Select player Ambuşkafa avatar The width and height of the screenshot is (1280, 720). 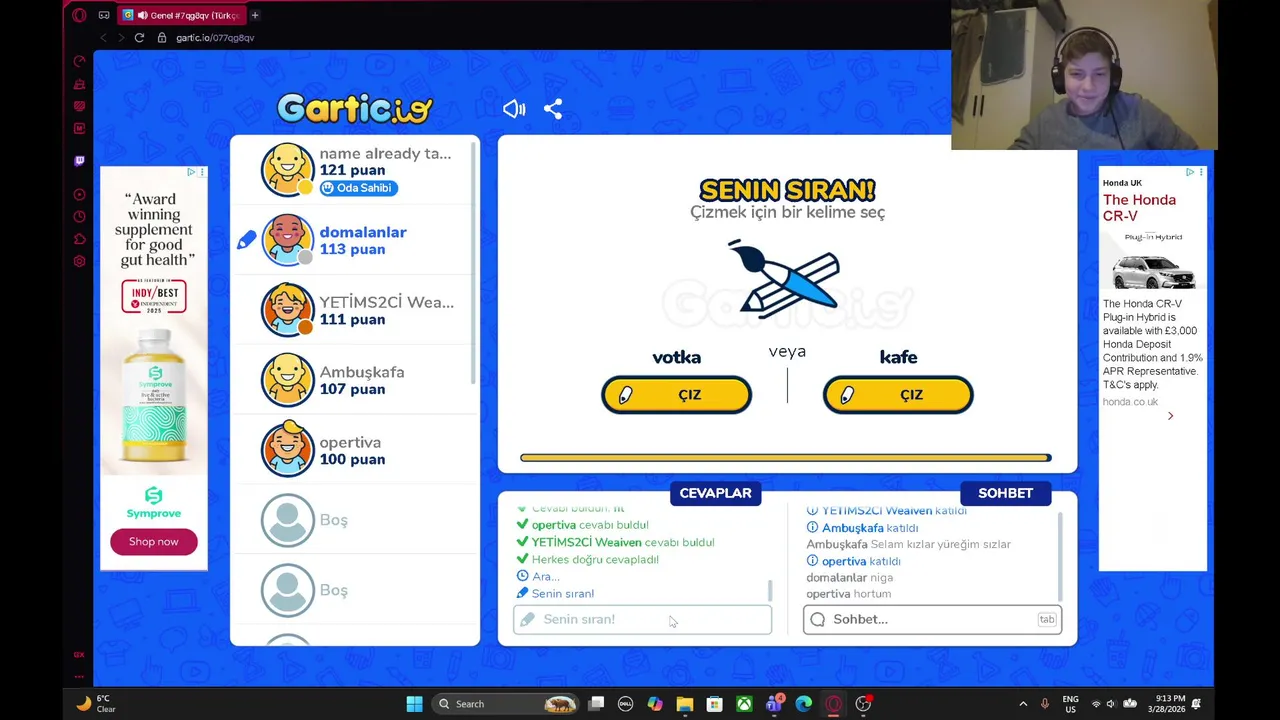coord(288,380)
